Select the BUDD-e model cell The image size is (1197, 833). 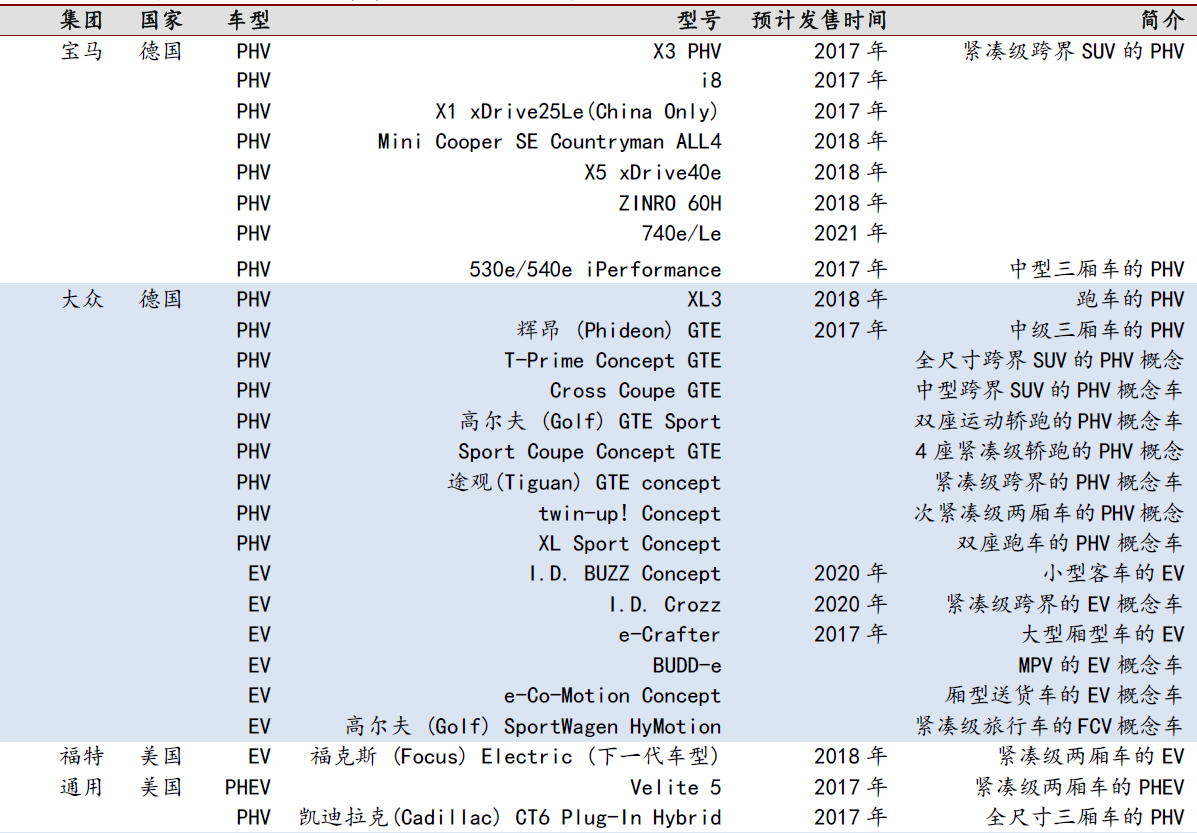coord(686,665)
